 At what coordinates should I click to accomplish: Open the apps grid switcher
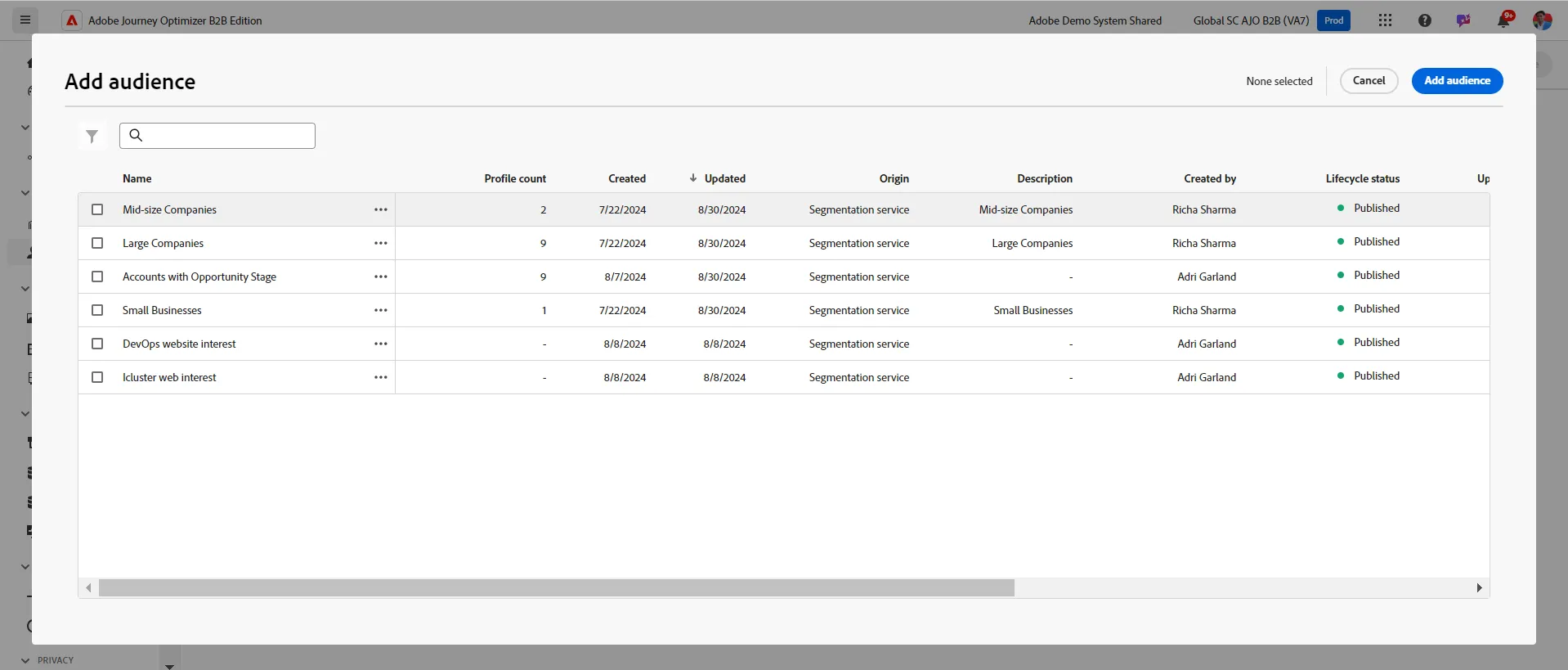pyautogui.click(x=1385, y=20)
